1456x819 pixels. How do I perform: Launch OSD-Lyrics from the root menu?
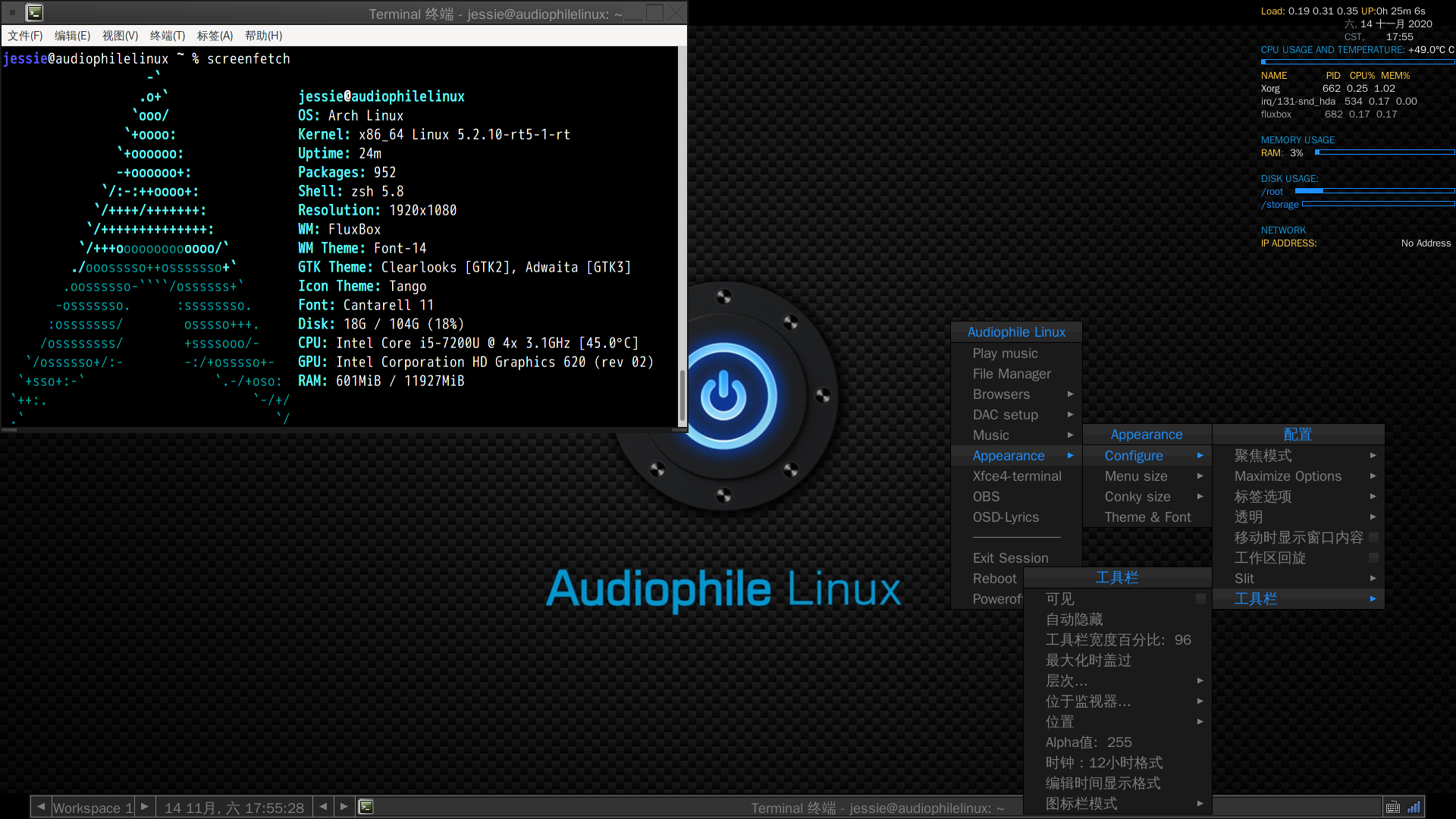tap(1016, 517)
